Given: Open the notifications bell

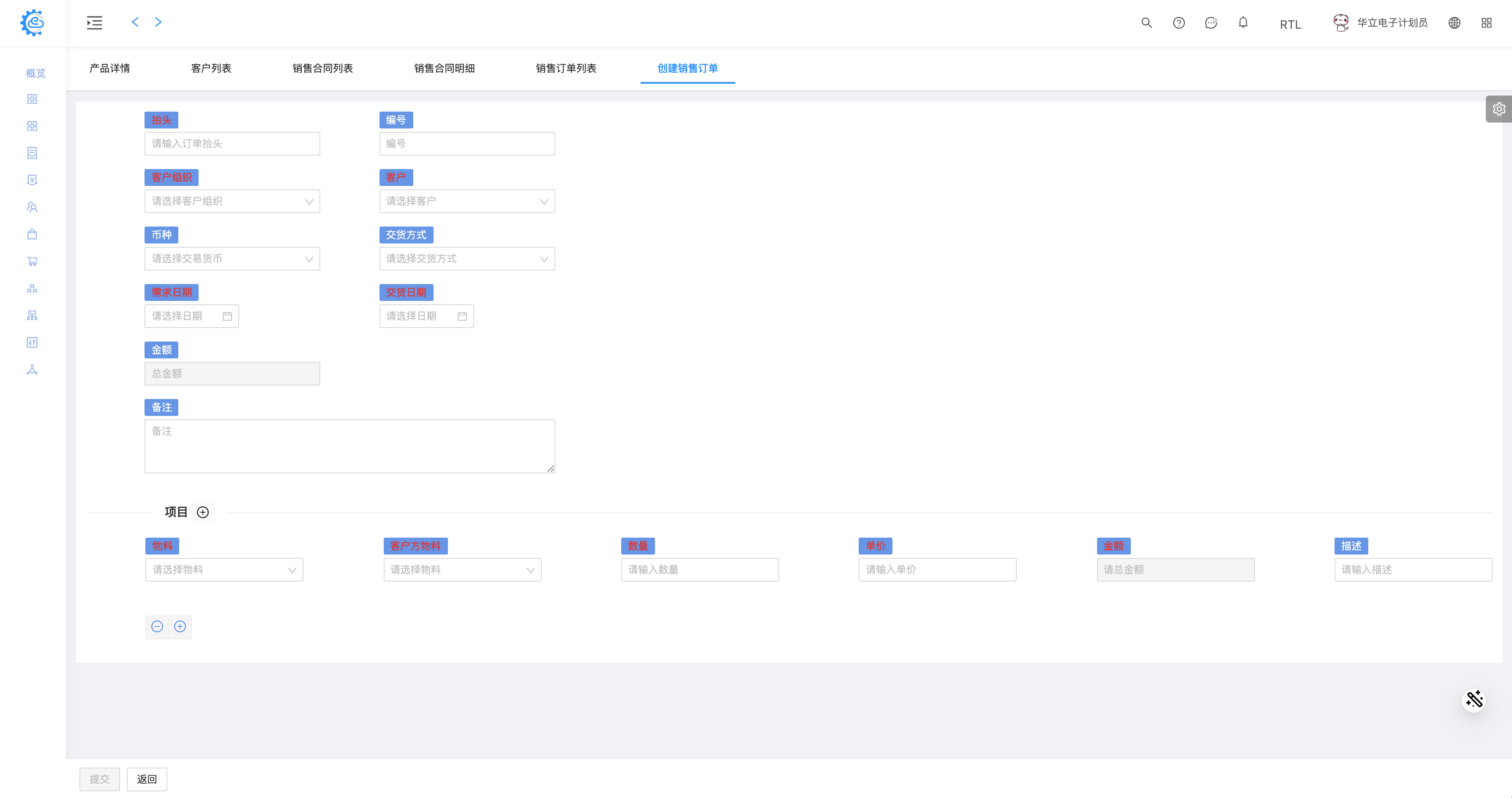Looking at the screenshot, I should click(1242, 23).
